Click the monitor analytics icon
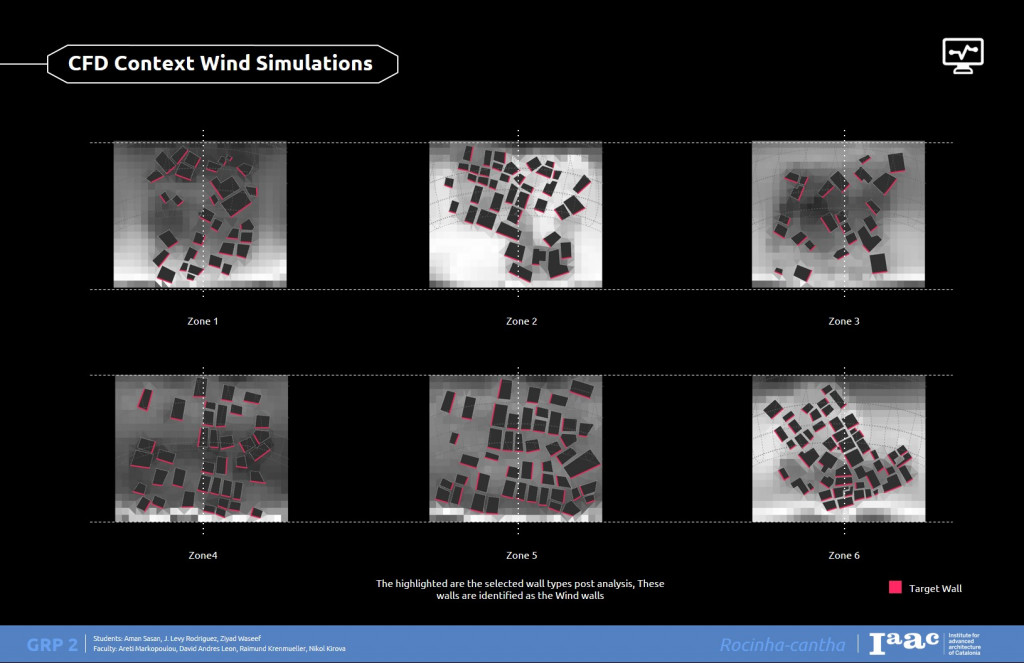The width and height of the screenshot is (1024, 663). (963, 54)
